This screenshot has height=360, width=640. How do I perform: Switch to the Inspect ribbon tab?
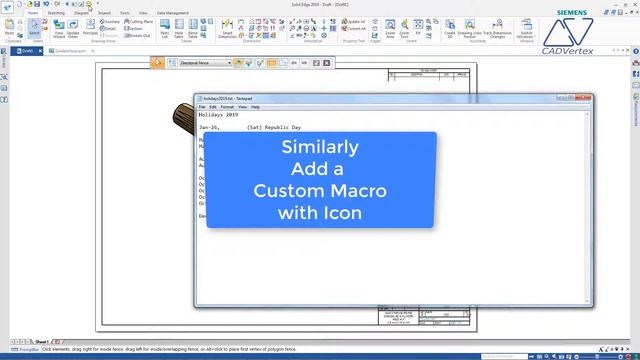[104, 13]
